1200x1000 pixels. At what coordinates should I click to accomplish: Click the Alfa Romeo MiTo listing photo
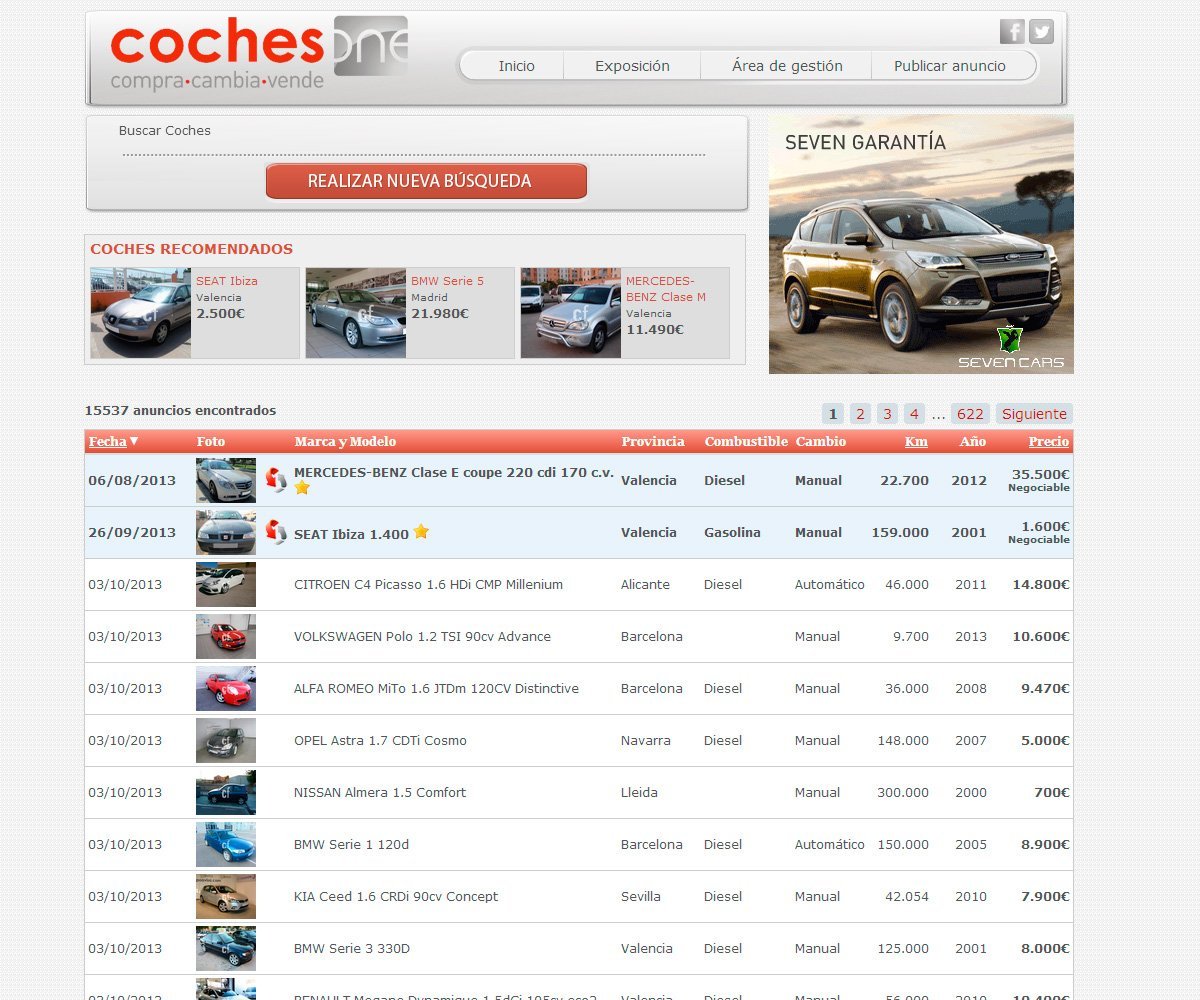[226, 688]
